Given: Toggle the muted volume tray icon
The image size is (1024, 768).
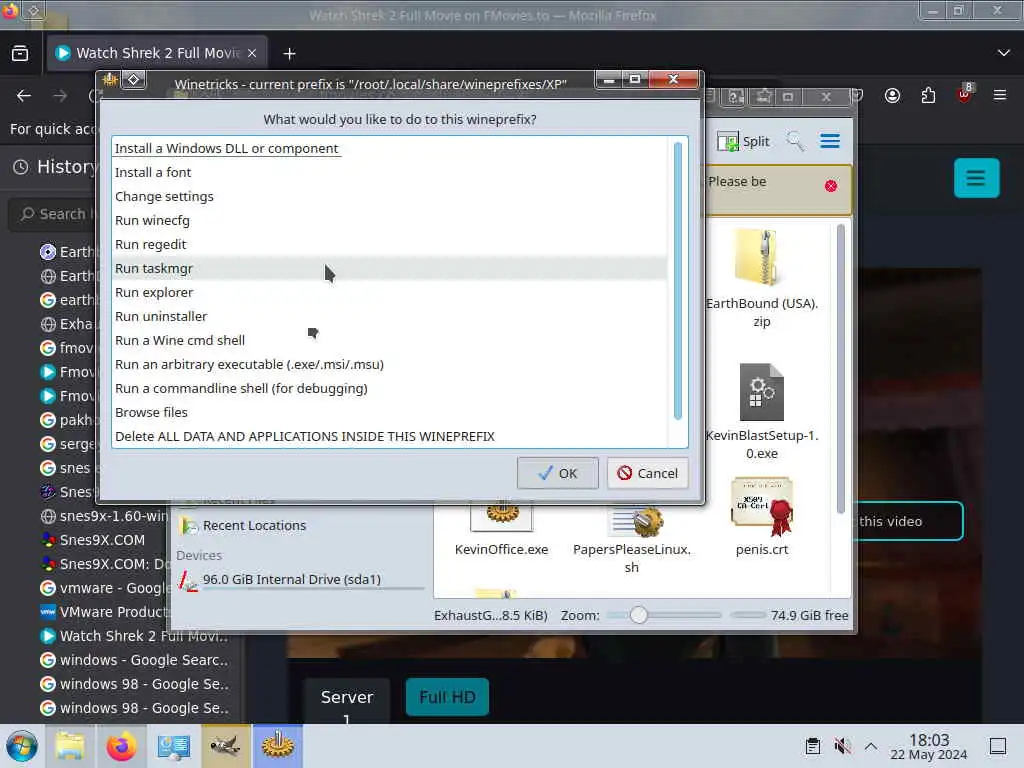Looking at the screenshot, I should [842, 746].
